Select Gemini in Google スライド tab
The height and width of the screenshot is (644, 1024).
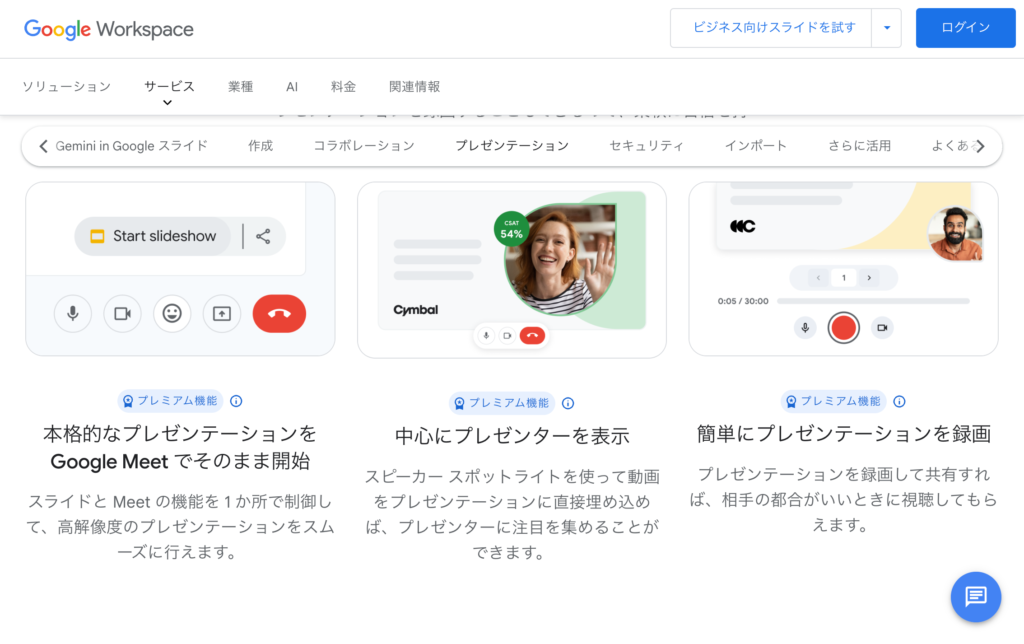click(131, 146)
